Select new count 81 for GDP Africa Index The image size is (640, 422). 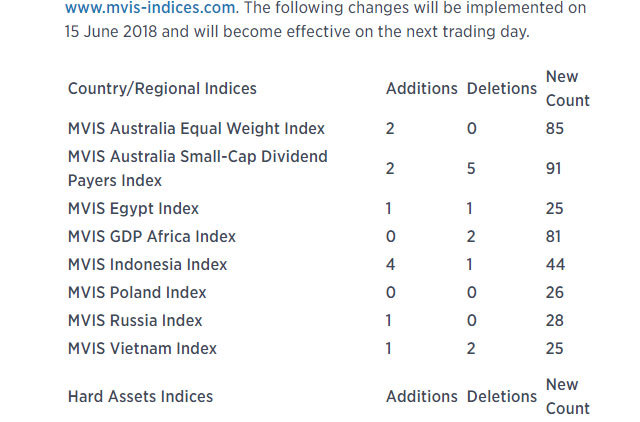click(554, 237)
